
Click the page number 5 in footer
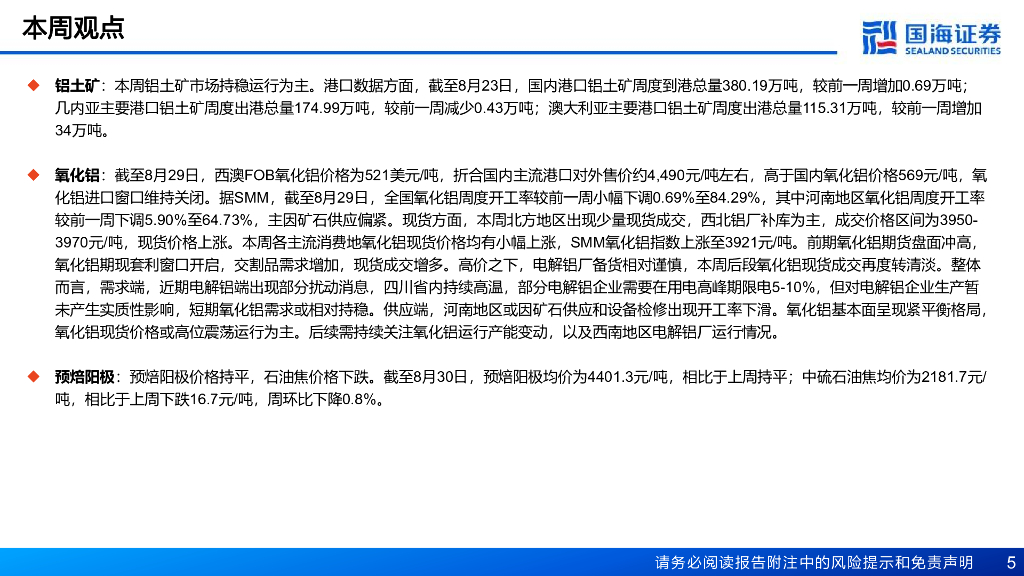point(1011,562)
